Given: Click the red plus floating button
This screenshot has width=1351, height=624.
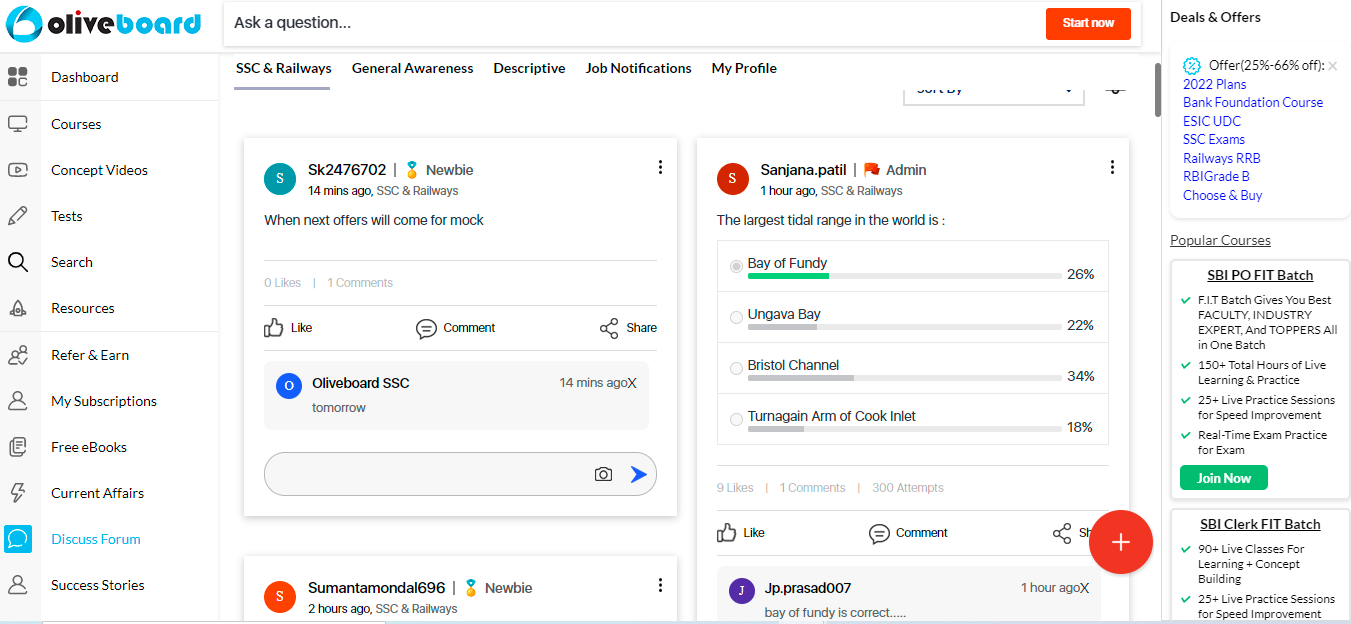Looking at the screenshot, I should [x=1121, y=542].
